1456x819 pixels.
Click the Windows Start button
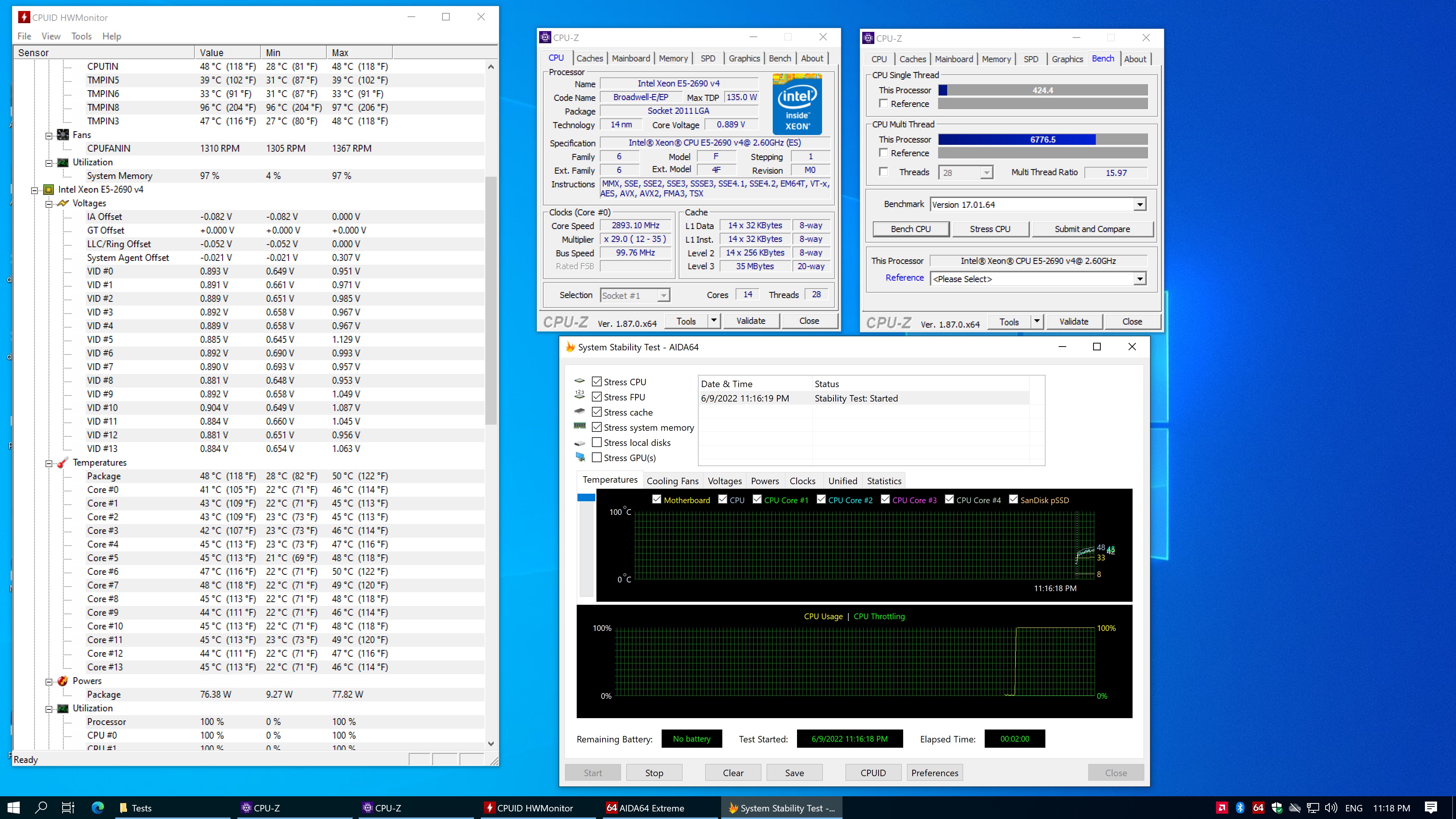point(14,808)
